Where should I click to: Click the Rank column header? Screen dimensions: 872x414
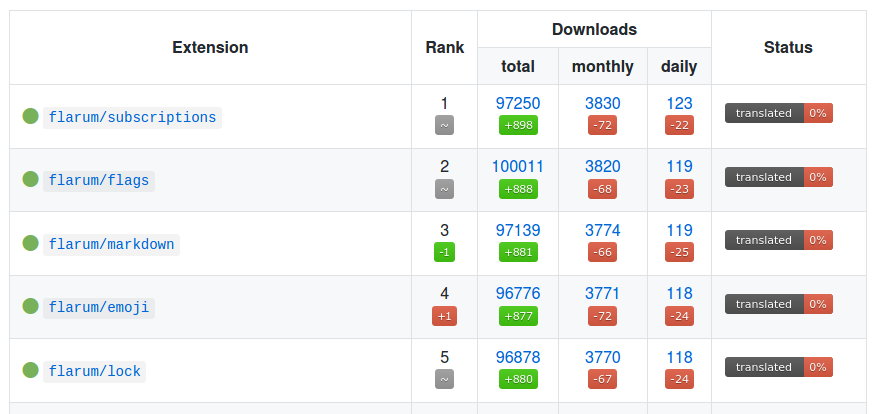pos(444,48)
